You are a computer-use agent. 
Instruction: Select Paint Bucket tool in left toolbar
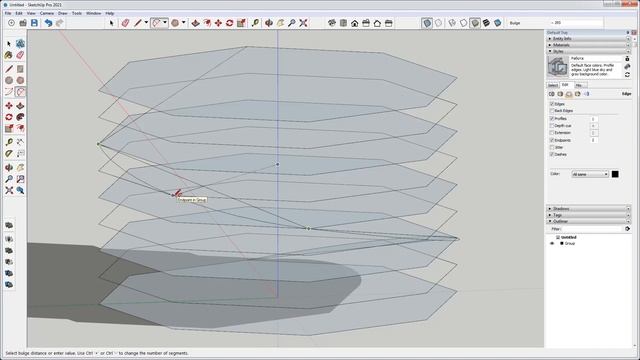9,55
